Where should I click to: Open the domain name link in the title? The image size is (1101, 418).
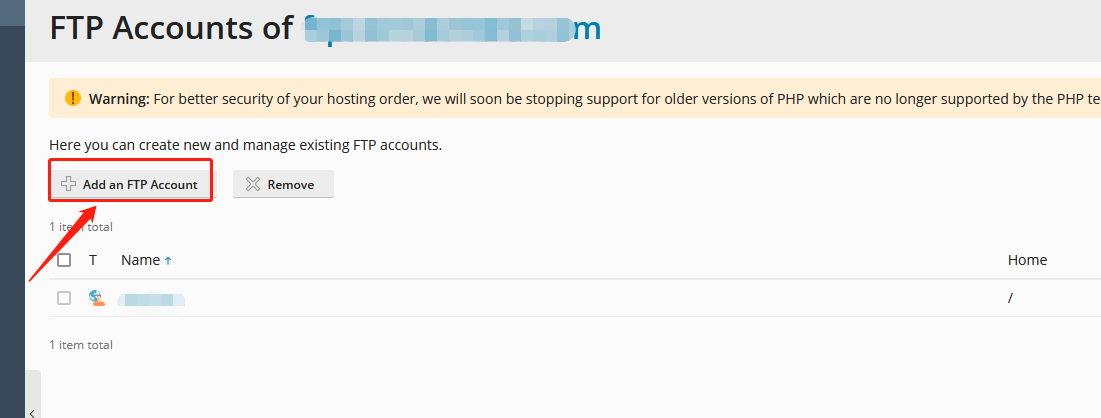(452, 28)
